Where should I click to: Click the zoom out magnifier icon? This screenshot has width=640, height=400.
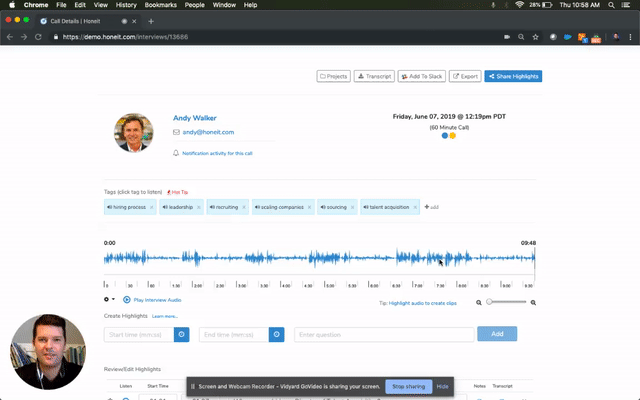[479, 302]
